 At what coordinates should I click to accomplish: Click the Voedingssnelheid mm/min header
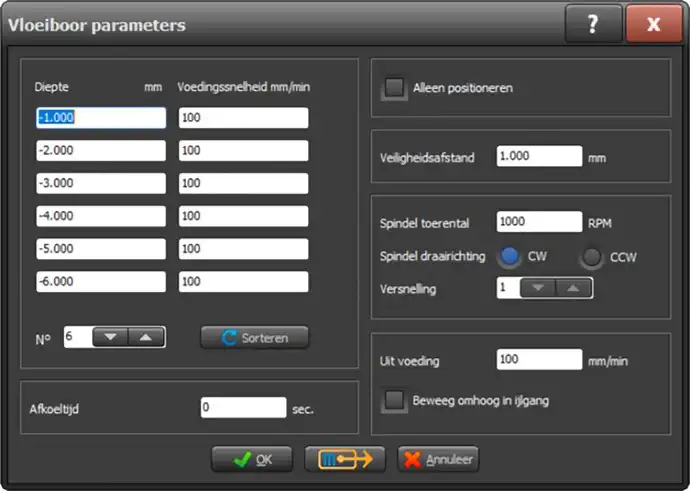243,87
